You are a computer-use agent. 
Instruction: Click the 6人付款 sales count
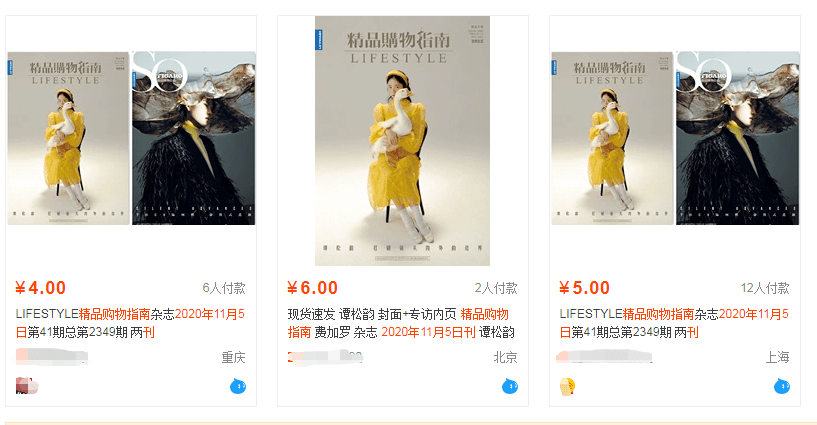pos(224,288)
